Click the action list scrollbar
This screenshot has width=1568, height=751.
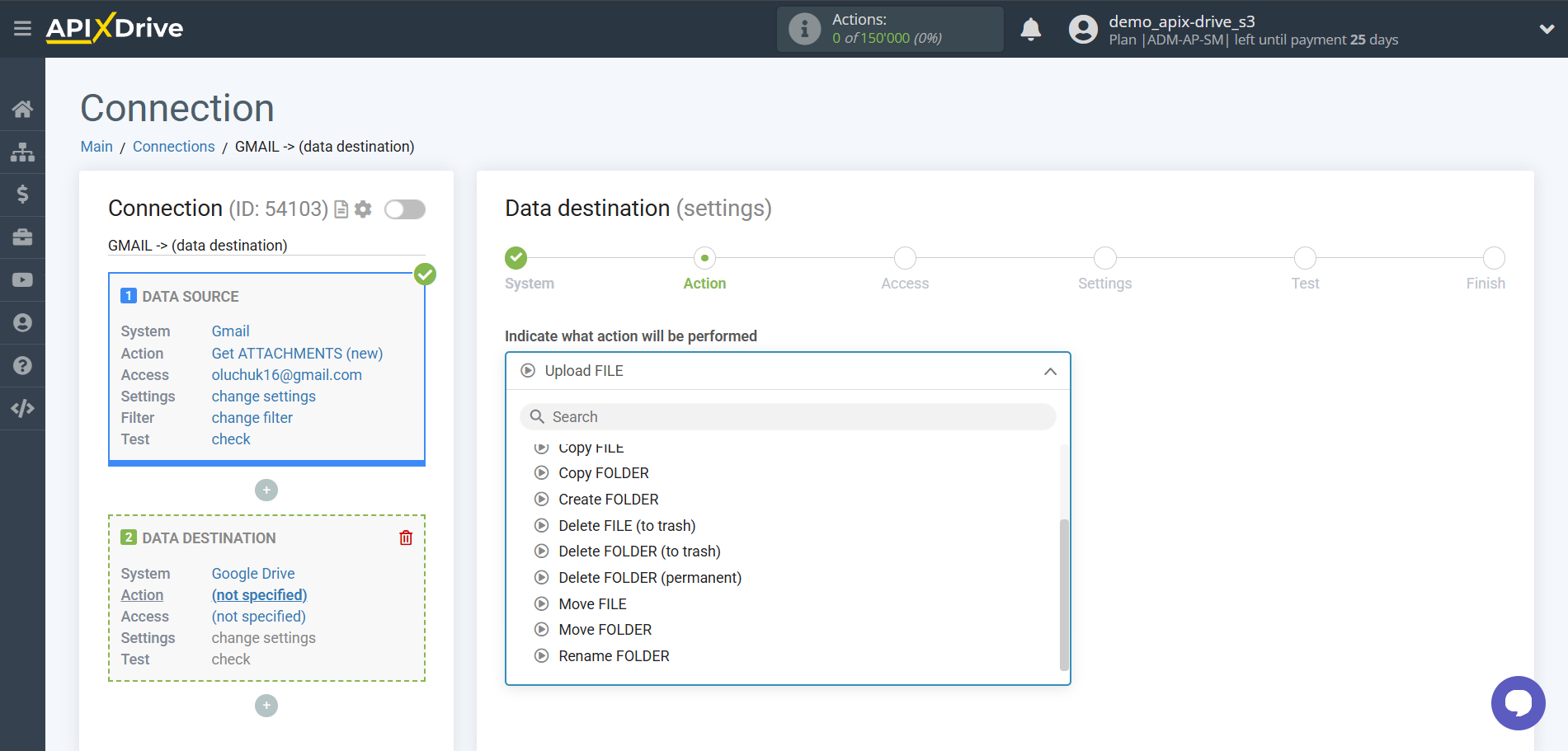(x=1064, y=594)
